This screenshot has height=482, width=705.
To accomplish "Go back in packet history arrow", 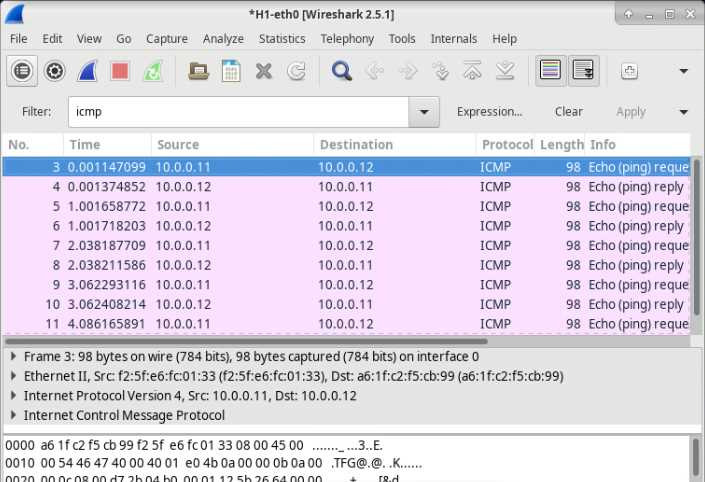I will 375,71.
